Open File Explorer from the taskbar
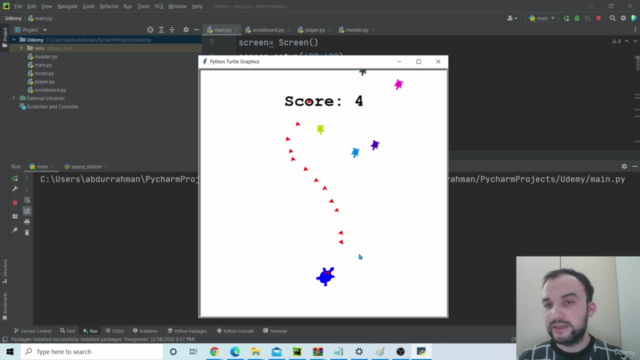This screenshot has height=360, width=640. [256, 351]
